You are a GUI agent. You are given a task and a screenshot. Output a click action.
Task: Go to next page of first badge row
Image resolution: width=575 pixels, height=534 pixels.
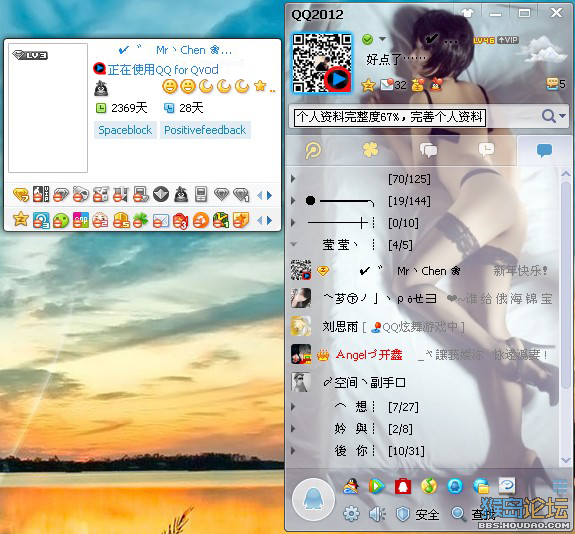[x=270, y=195]
